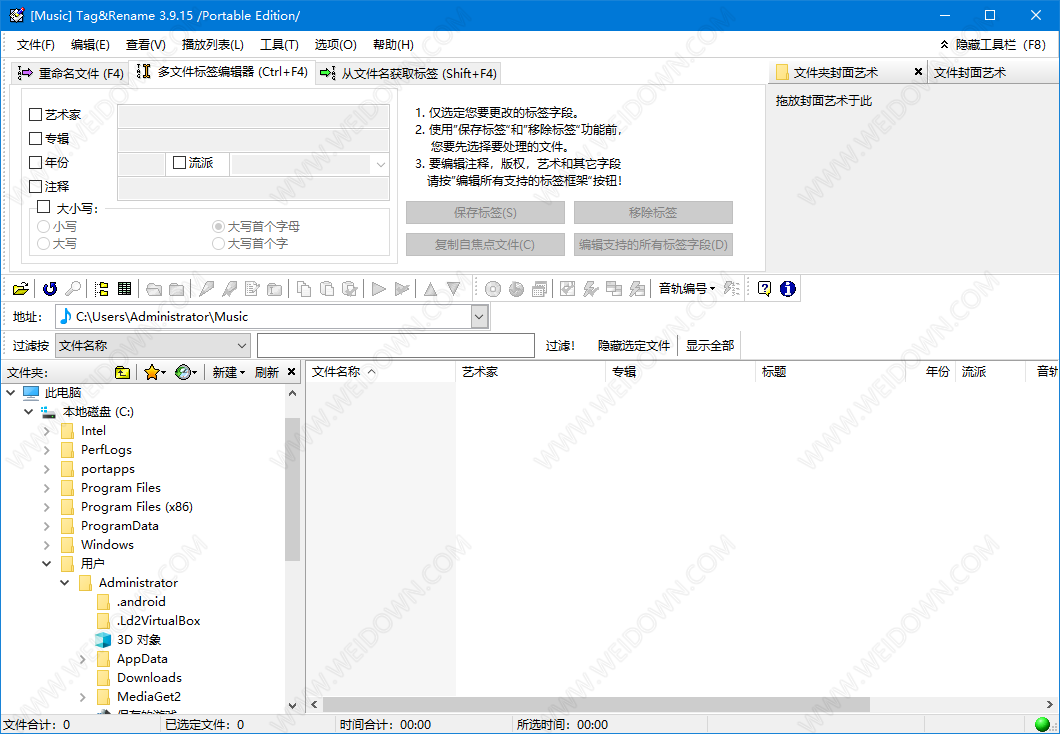1060x734 pixels.
Task: Click the 显示全部 button
Action: (709, 345)
